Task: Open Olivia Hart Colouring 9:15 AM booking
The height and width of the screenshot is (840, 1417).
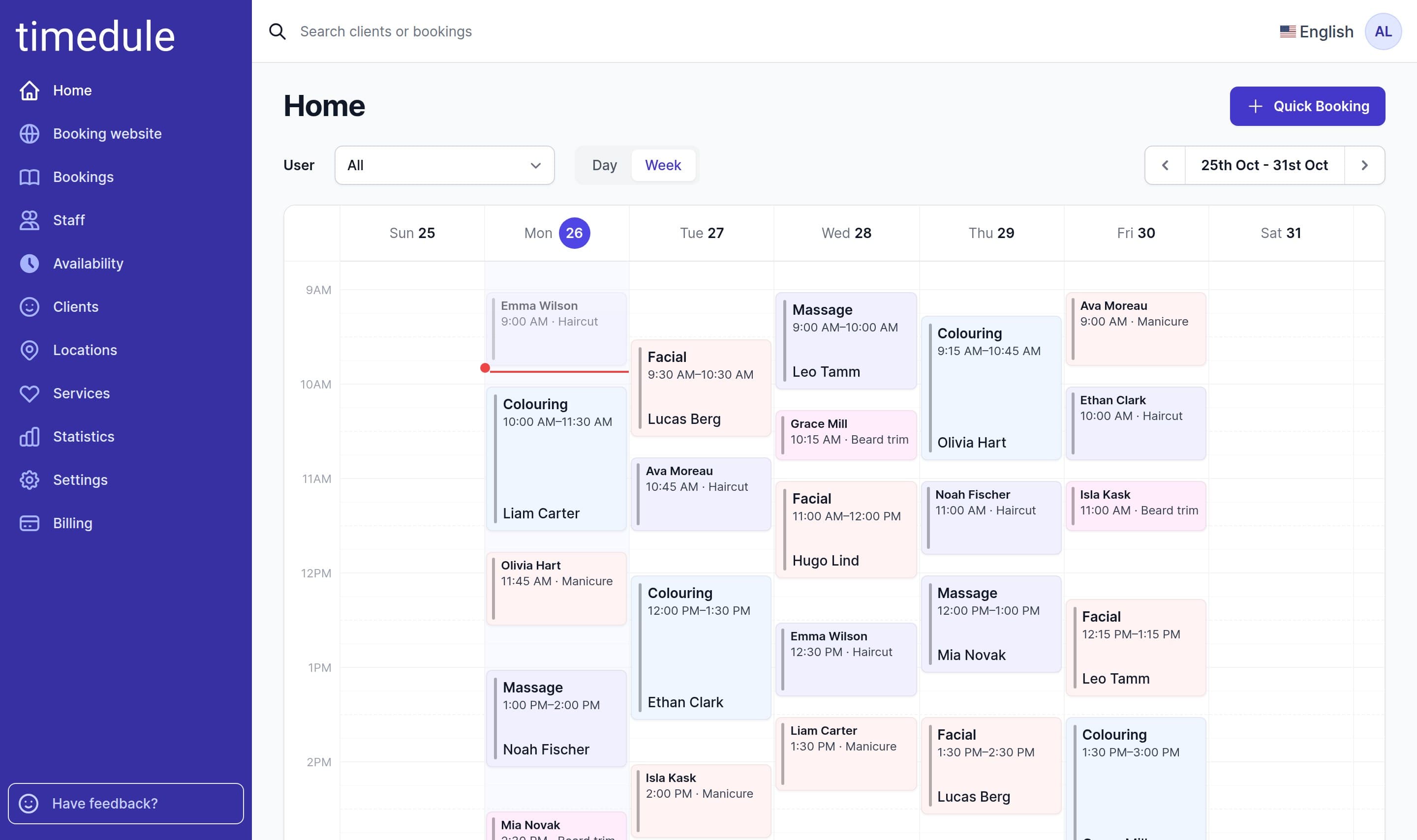Action: (991, 389)
